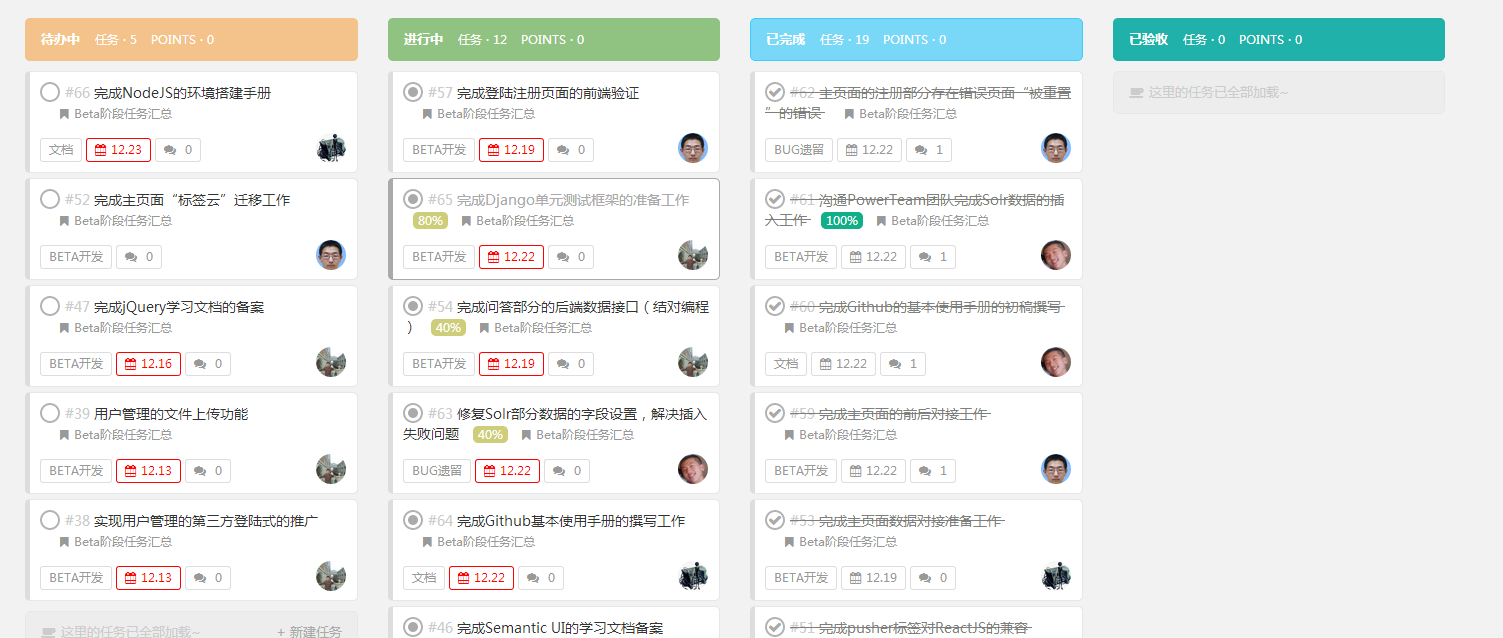Toggle status circle of task #65 Django
The image size is (1503, 638).
(x=413, y=199)
